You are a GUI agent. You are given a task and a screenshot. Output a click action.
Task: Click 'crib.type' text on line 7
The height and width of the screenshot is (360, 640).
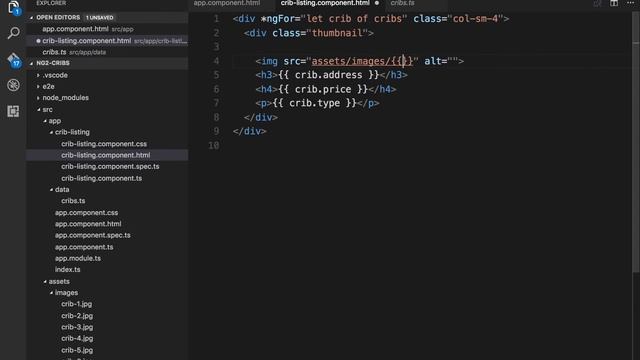(x=315, y=103)
